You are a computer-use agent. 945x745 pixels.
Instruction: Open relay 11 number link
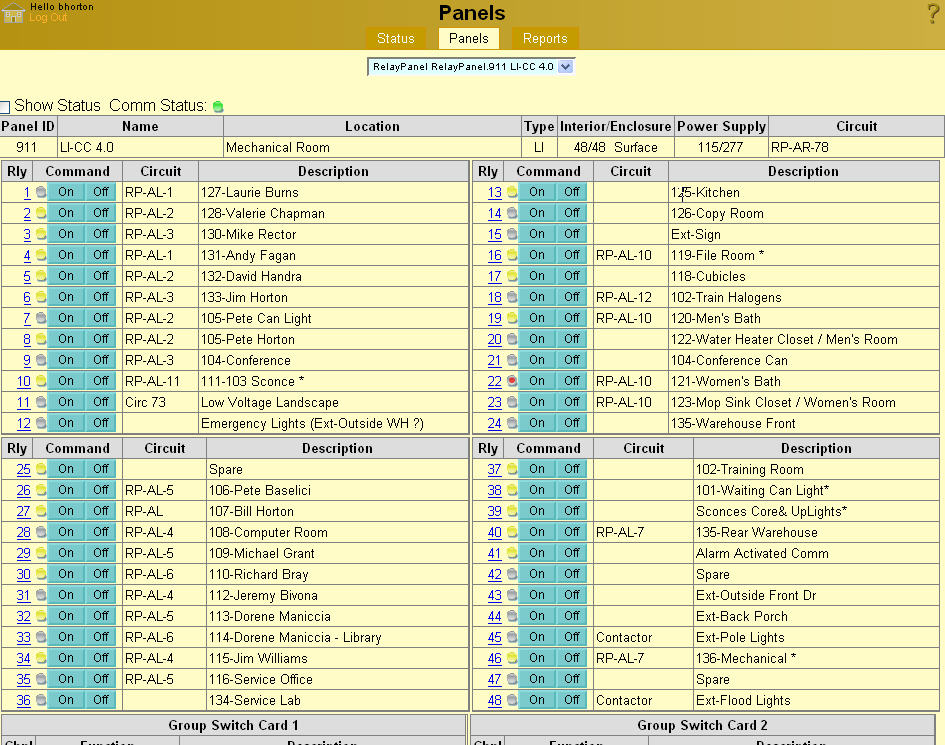click(x=23, y=402)
